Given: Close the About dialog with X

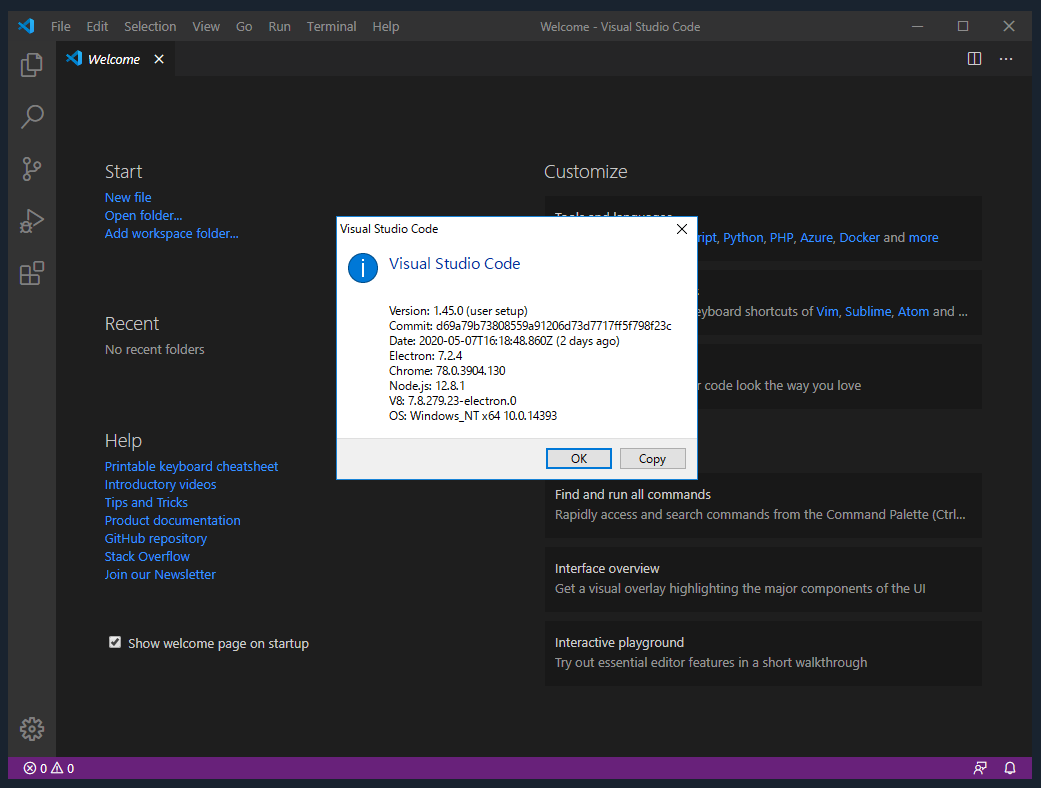Looking at the screenshot, I should (681, 229).
